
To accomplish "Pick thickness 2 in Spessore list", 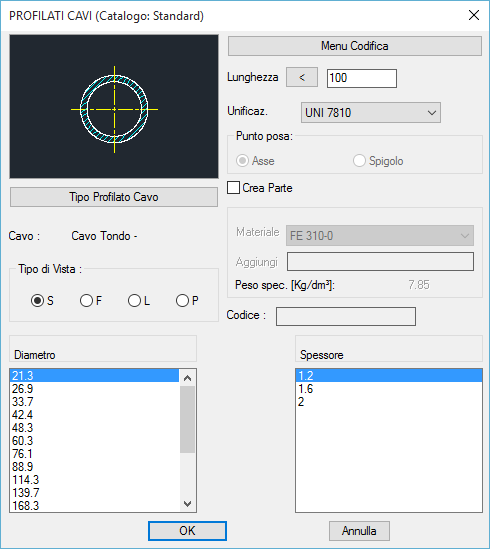I will 389,402.
